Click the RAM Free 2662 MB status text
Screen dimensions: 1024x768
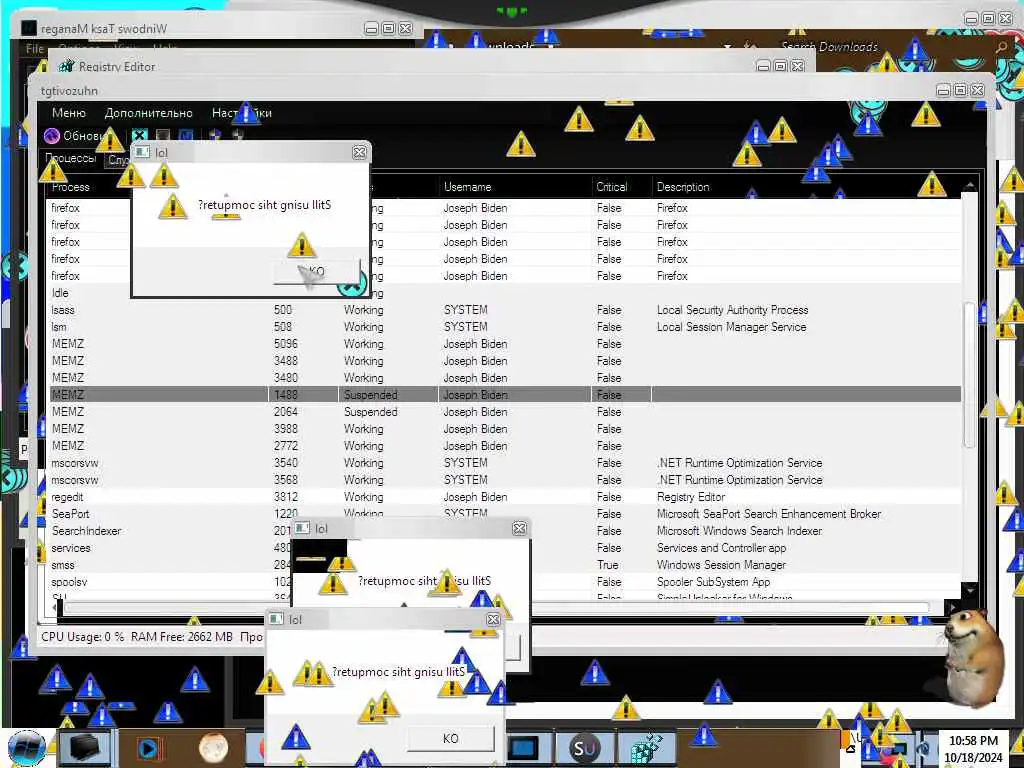(x=182, y=636)
